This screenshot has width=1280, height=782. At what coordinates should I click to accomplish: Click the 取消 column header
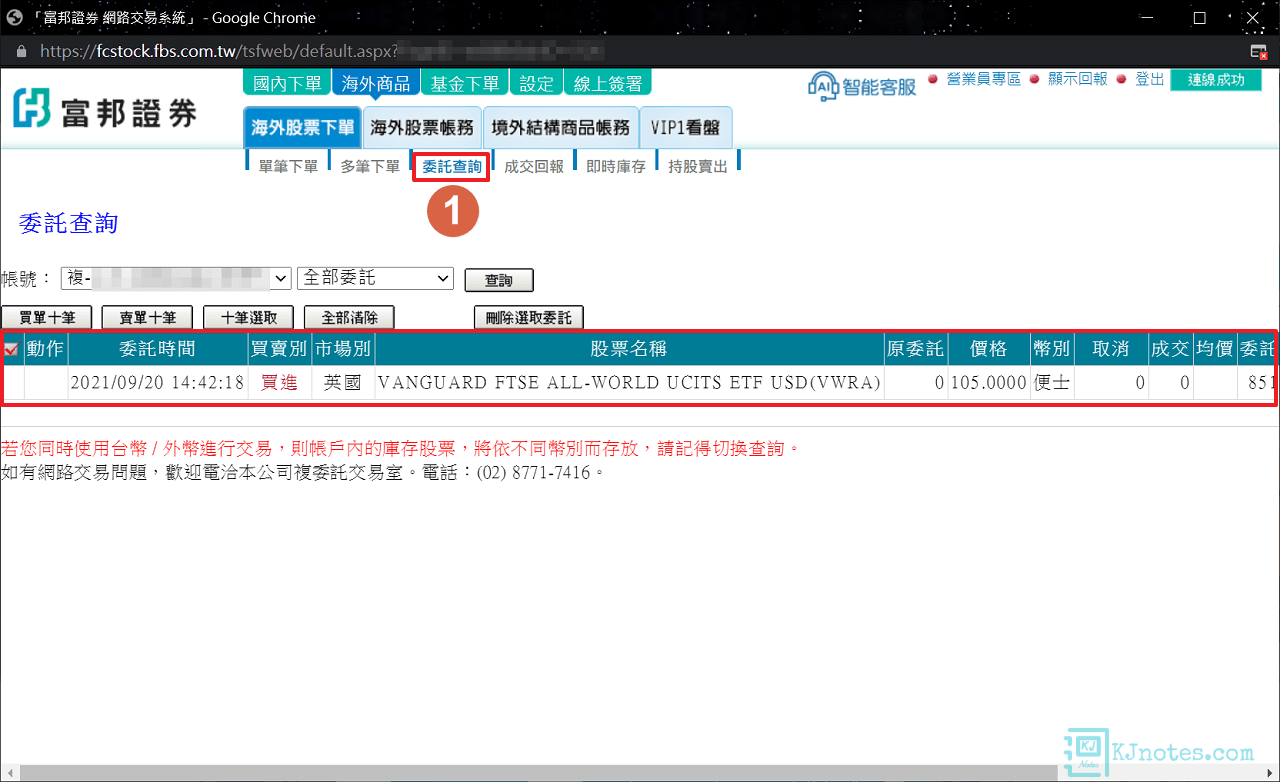1111,349
